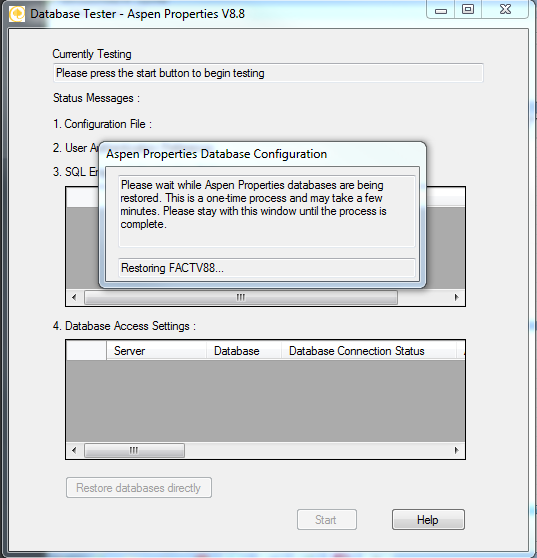Viewport: 537px width, 558px height.
Task: Click the SQL engine list scrollbar thumb
Action: [x=241, y=297]
